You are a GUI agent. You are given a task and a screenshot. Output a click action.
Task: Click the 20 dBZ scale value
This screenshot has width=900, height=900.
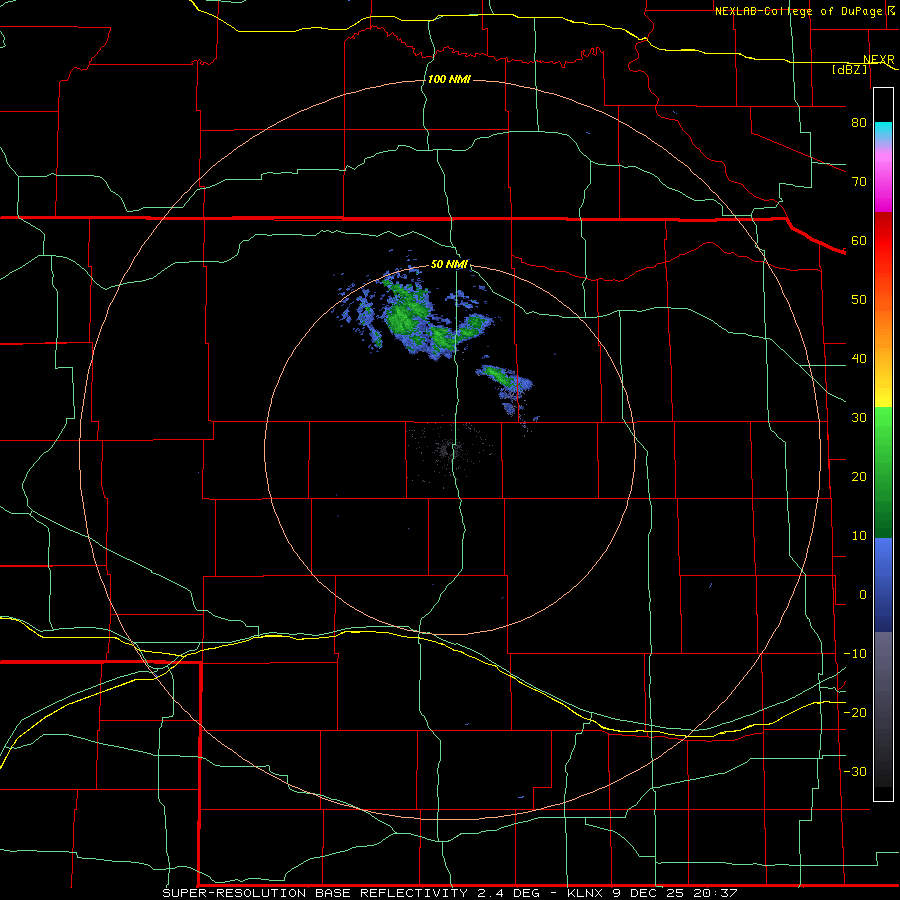859,477
